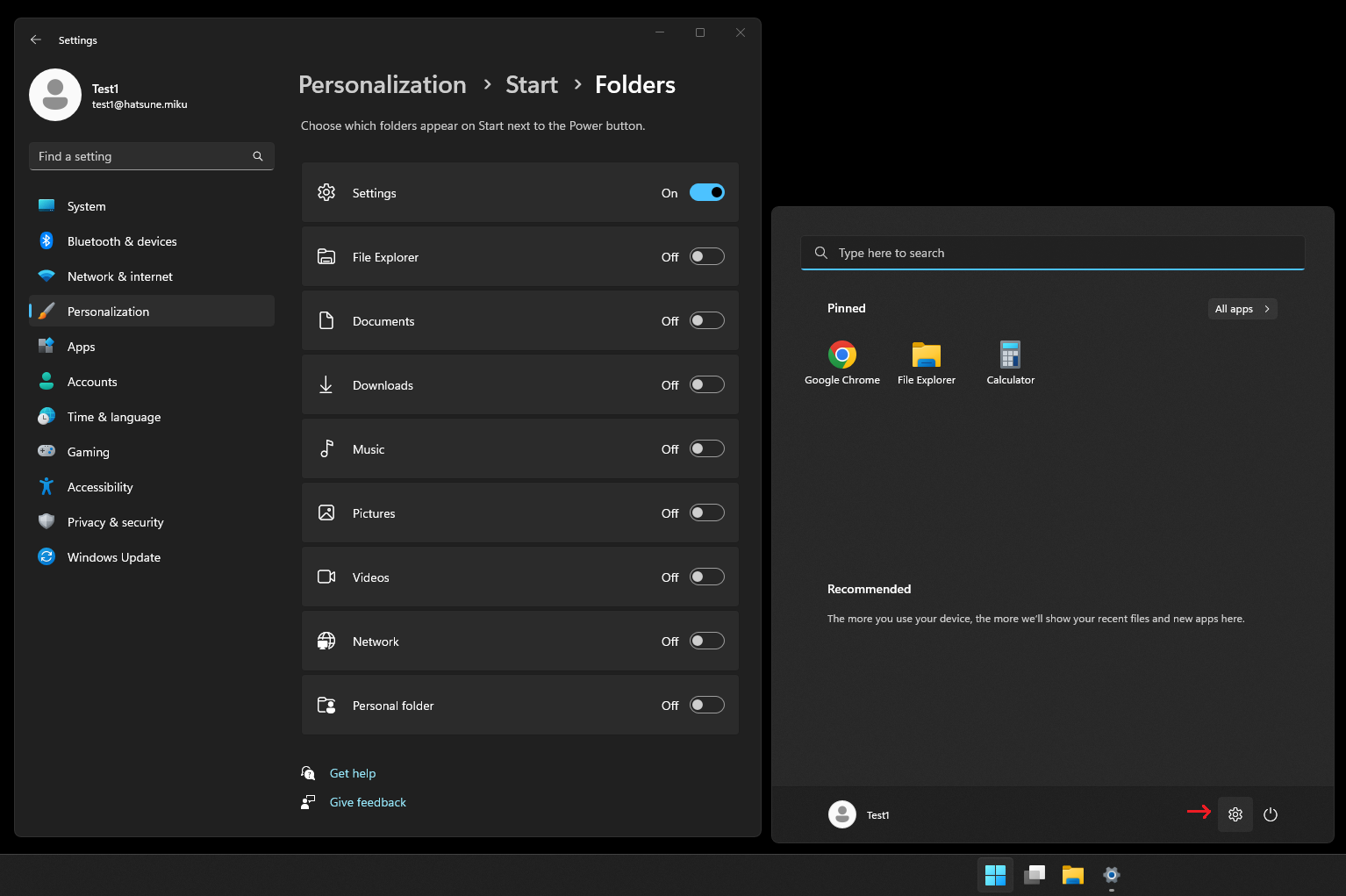Click Type here to search field
Screen dimensions: 1346x896
1053,253
